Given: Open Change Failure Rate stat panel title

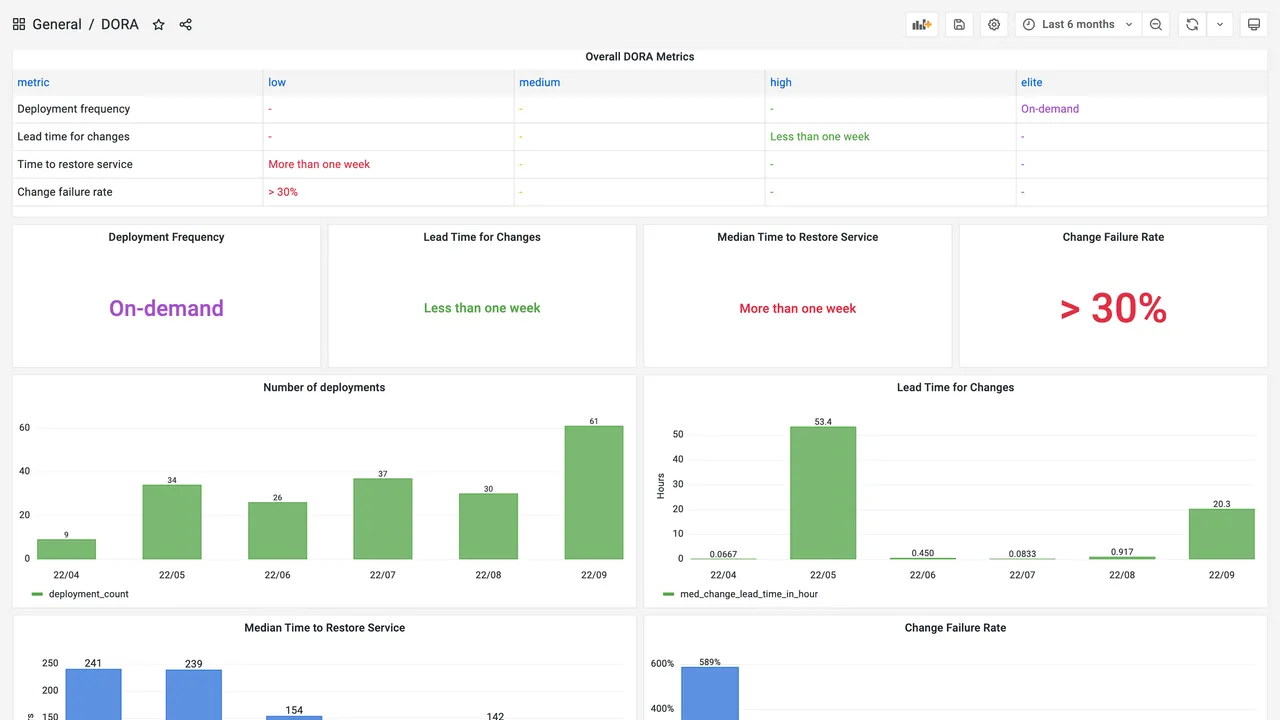Looking at the screenshot, I should pos(1113,237).
